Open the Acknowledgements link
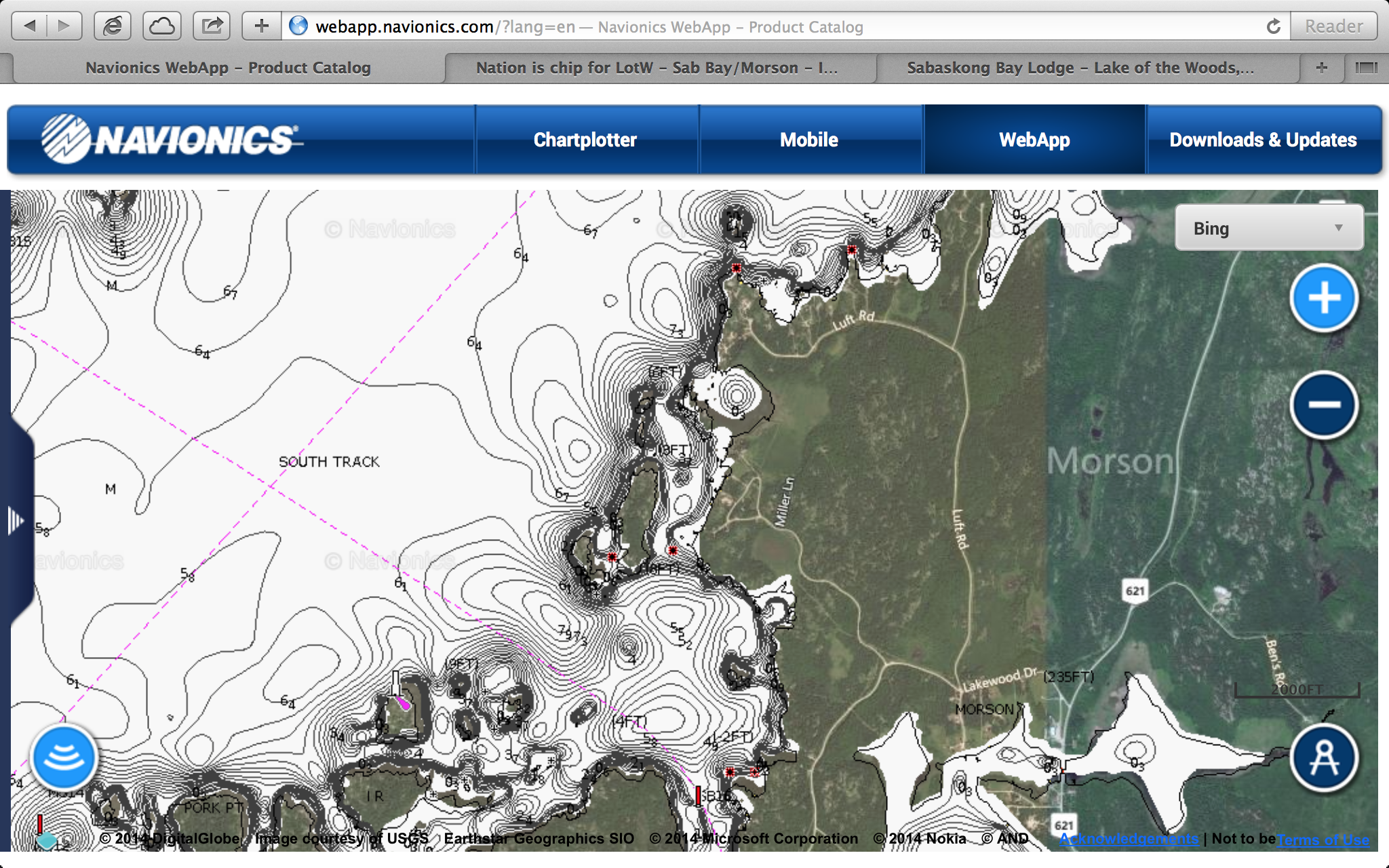This screenshot has height=868, width=1389. 1129,839
